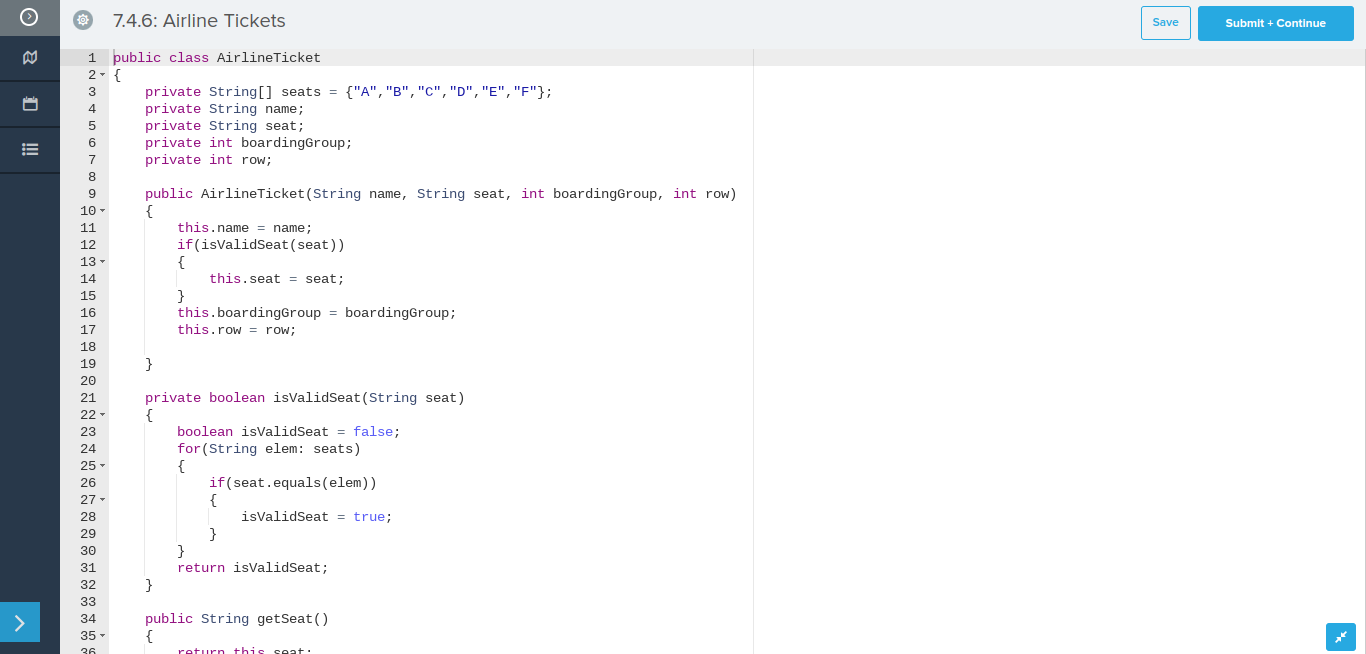Expand the sidebar using the blue chevron
The width and height of the screenshot is (1366, 654).
[x=20, y=622]
